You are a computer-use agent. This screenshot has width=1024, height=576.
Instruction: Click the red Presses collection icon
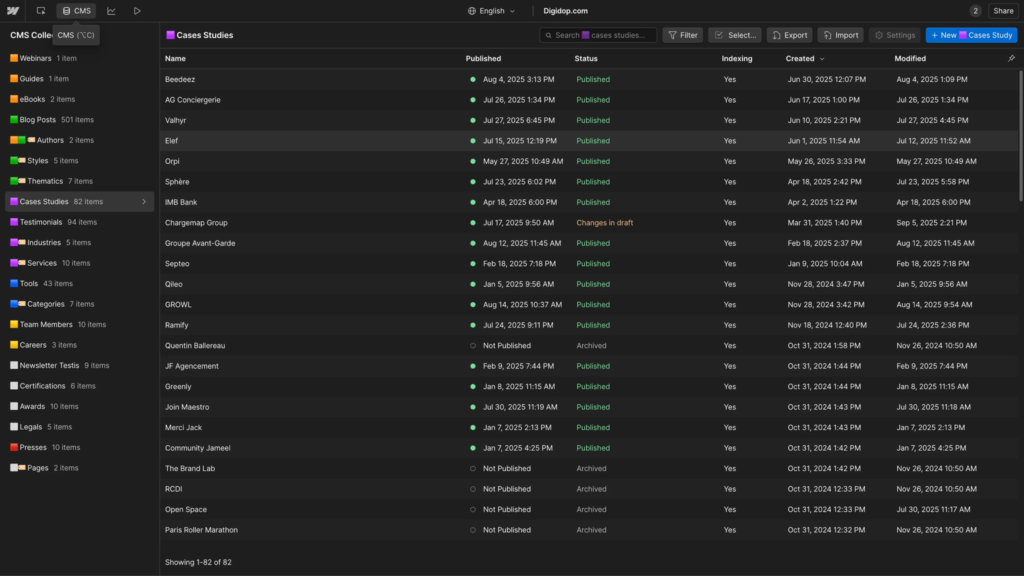pyautogui.click(x=14, y=448)
